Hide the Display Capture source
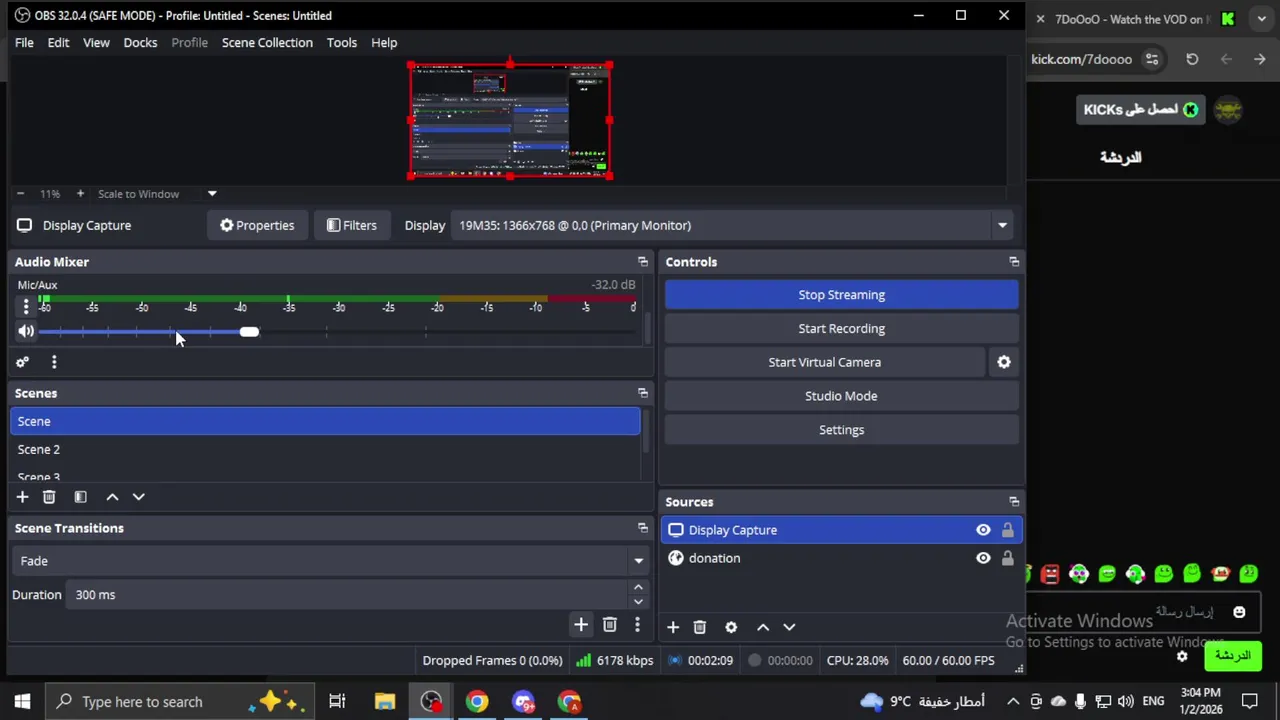Screen dimensions: 1280x720 click(x=983, y=530)
